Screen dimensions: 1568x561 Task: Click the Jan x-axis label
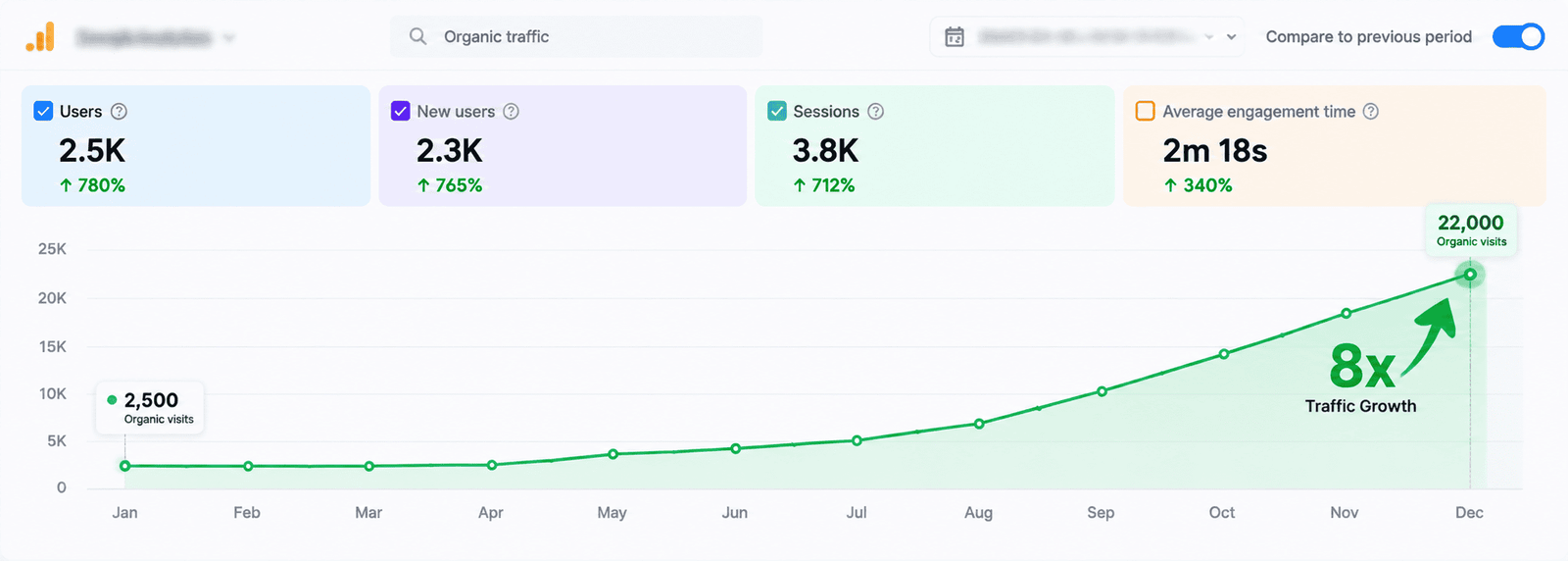124,512
